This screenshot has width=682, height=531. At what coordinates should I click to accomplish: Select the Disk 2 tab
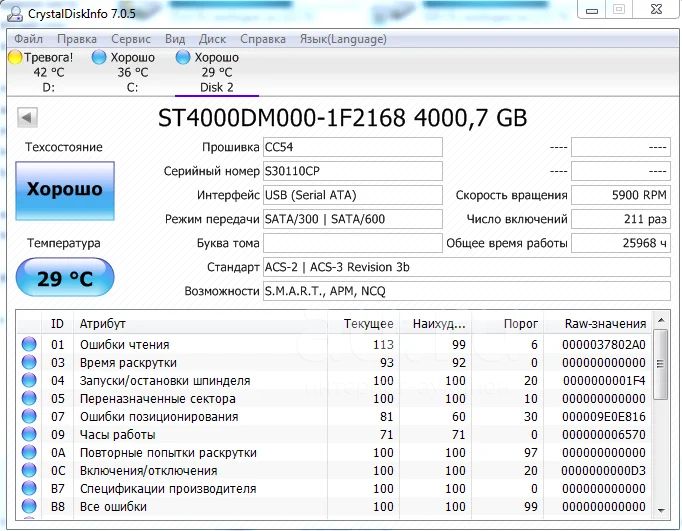click(x=217, y=72)
